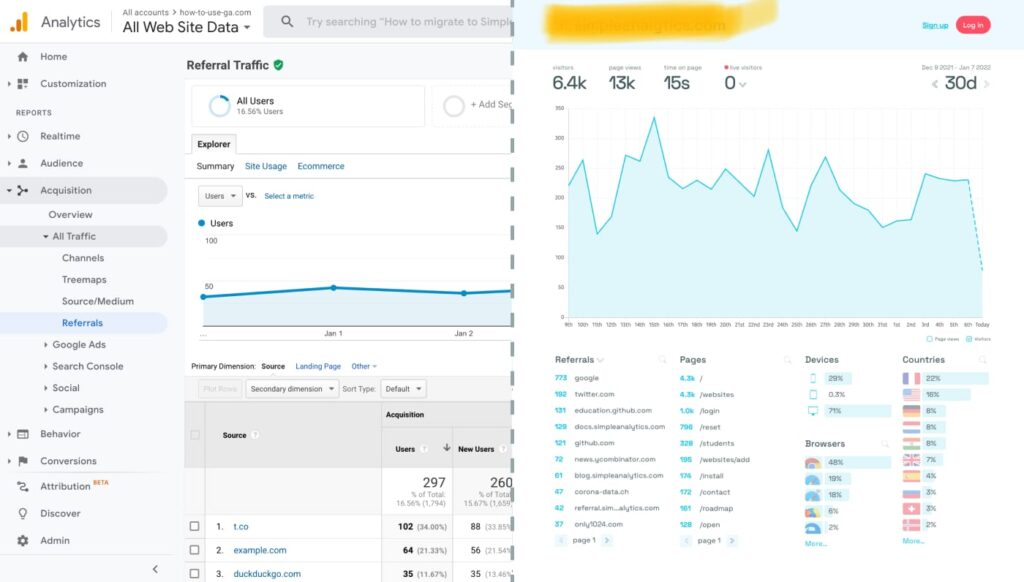Click the Referrals search magnifier icon
Image resolution: width=1024 pixels, height=582 pixels.
click(662, 360)
